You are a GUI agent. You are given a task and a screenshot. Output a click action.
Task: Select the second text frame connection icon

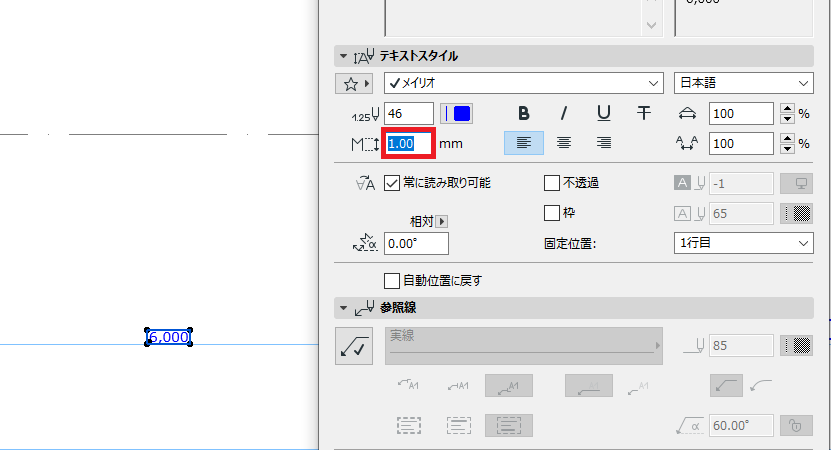(x=458, y=426)
